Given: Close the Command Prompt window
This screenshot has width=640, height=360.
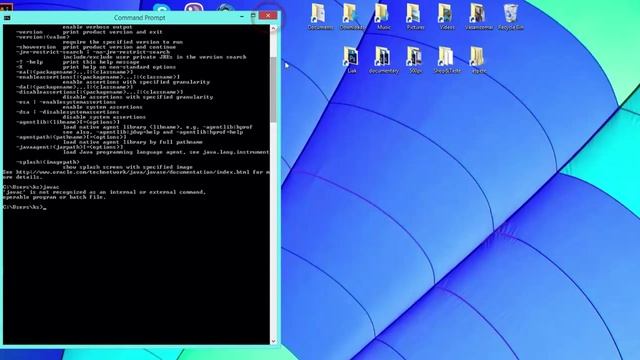Looking at the screenshot, I should pyautogui.click(x=268, y=16).
